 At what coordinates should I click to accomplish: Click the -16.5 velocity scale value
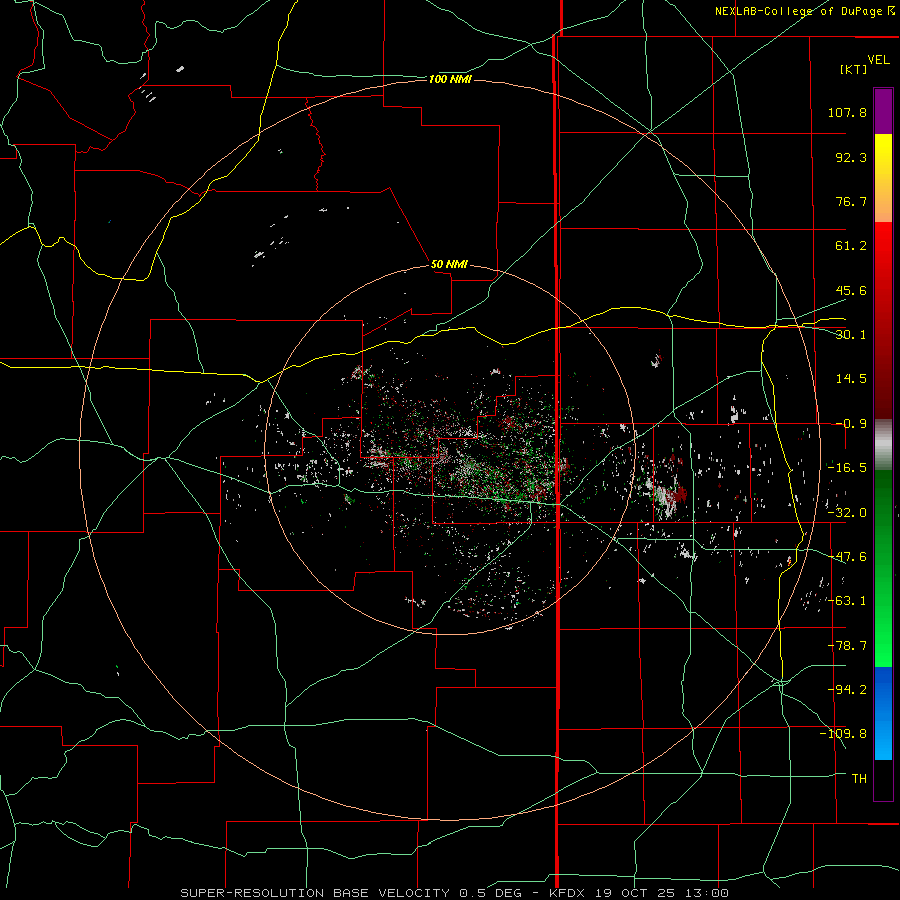tap(847, 468)
